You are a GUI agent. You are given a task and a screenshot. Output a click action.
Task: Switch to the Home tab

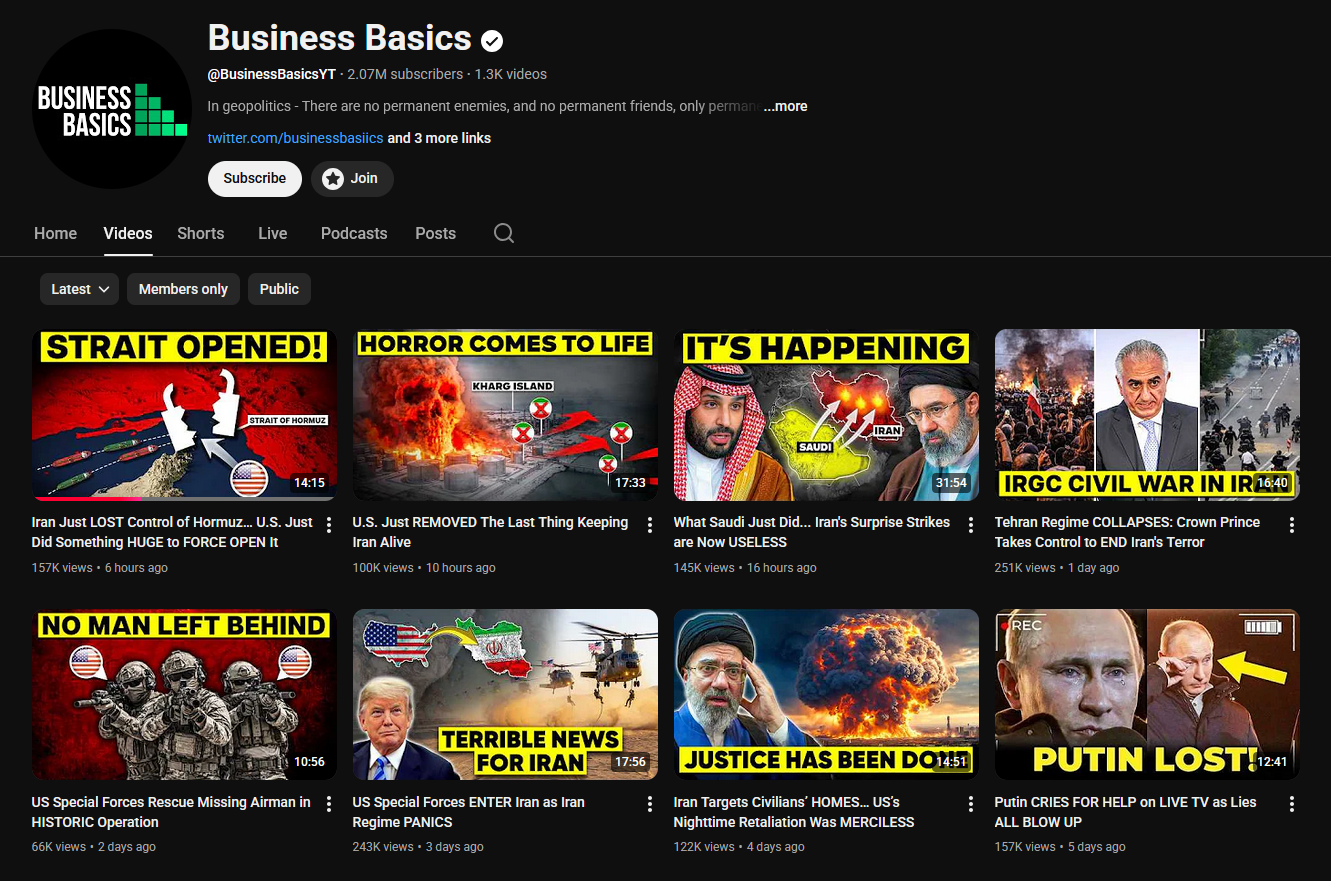[55, 233]
